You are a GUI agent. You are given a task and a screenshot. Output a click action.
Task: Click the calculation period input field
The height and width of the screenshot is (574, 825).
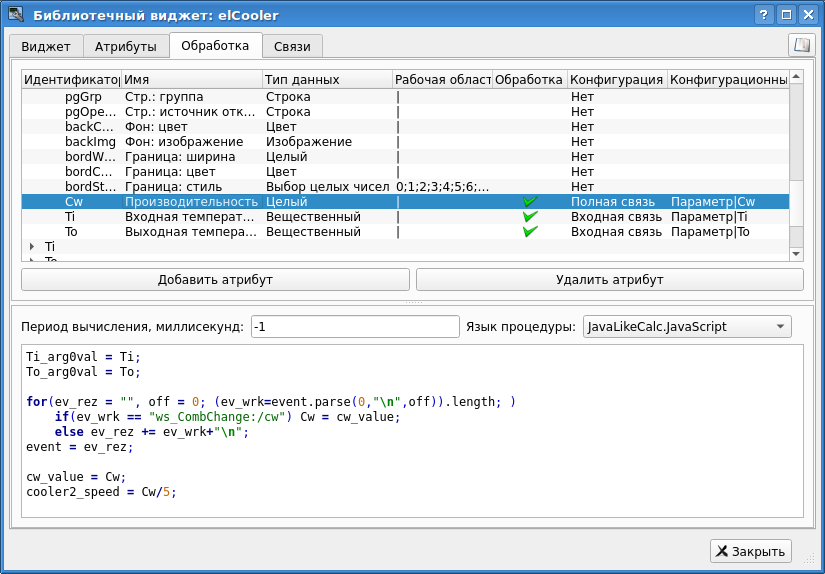355,327
